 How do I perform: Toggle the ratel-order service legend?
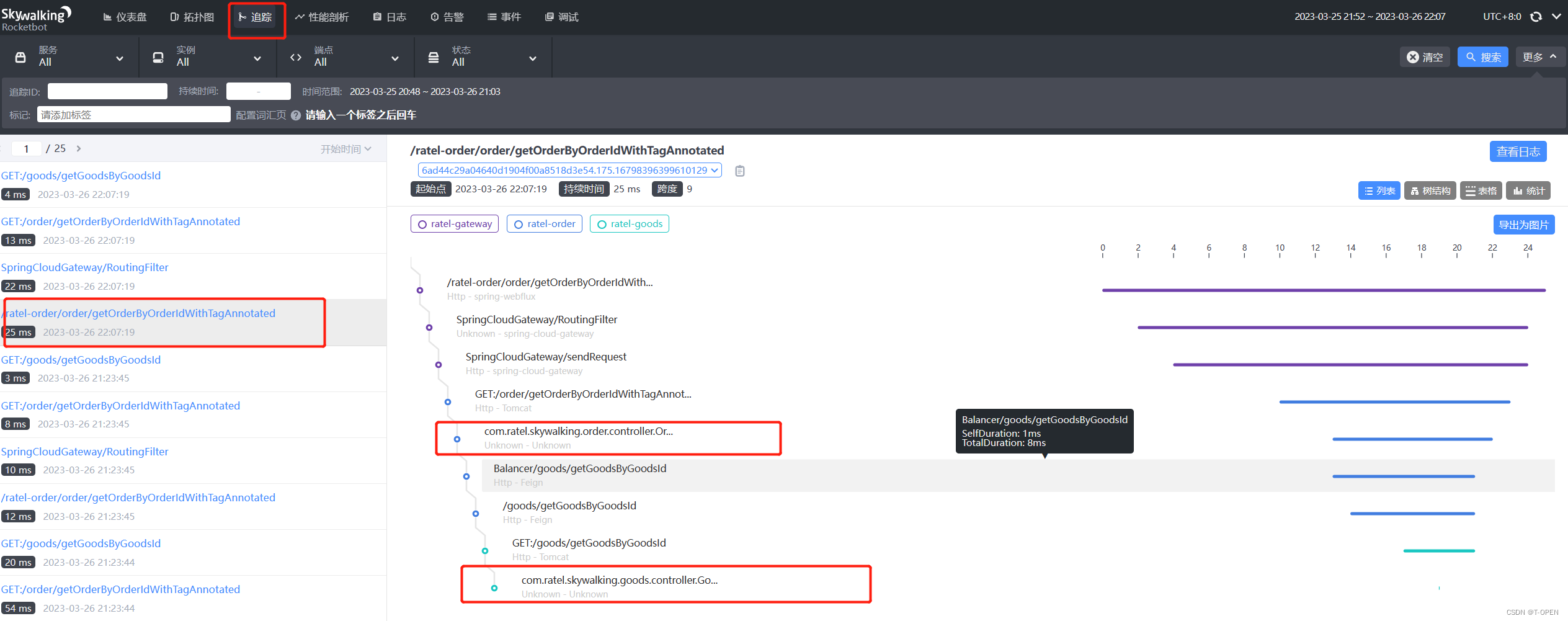pyautogui.click(x=545, y=224)
